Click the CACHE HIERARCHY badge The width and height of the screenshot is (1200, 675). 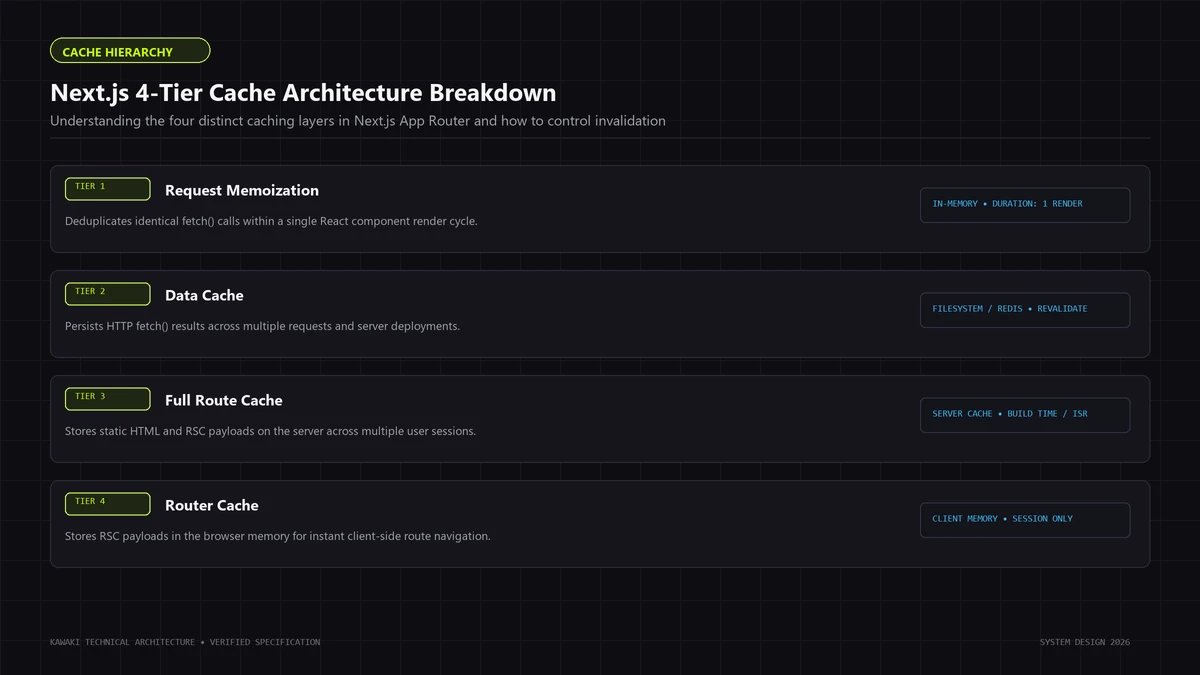(130, 51)
